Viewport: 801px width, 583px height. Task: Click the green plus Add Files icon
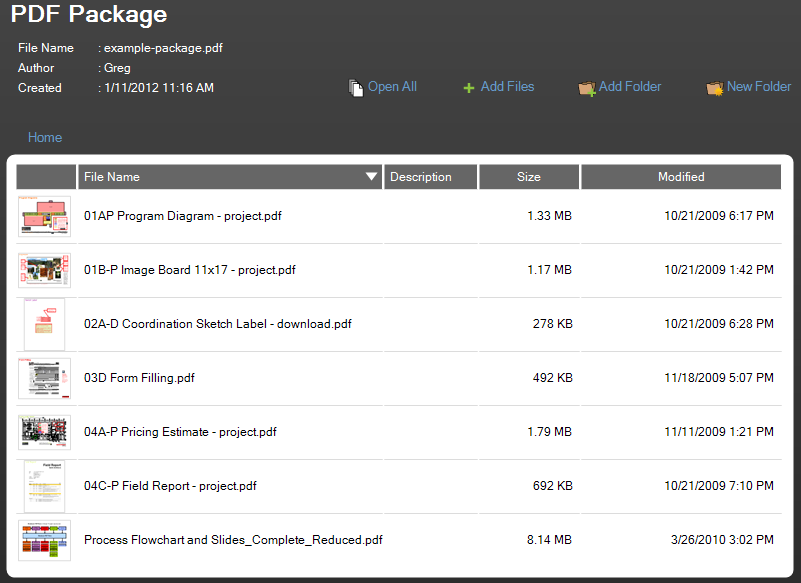(x=468, y=88)
